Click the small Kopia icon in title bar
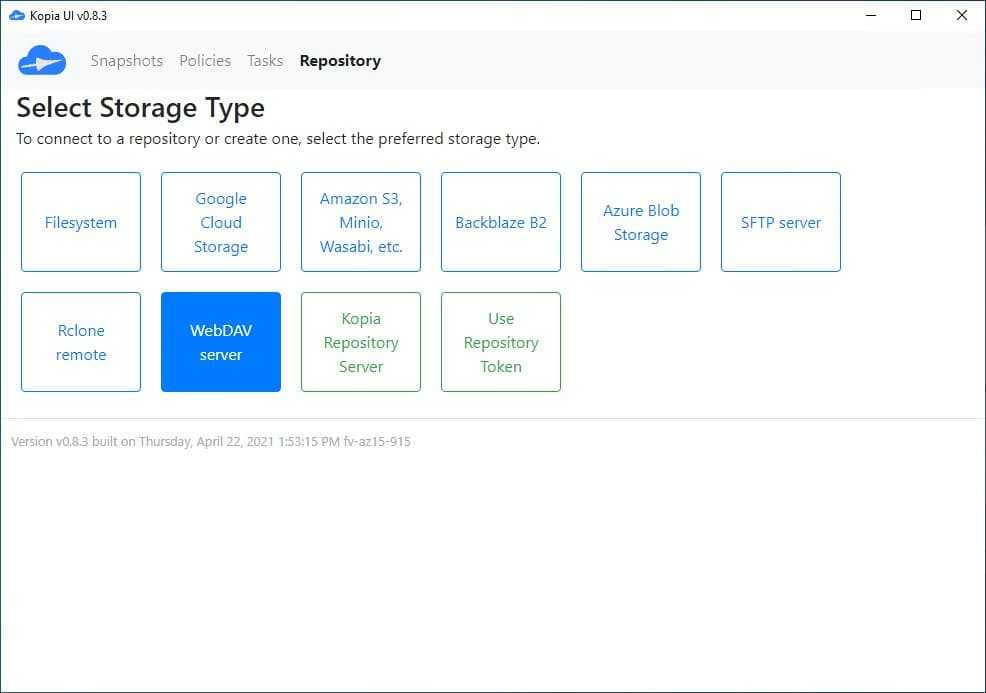Image resolution: width=986 pixels, height=693 pixels. [x=16, y=15]
